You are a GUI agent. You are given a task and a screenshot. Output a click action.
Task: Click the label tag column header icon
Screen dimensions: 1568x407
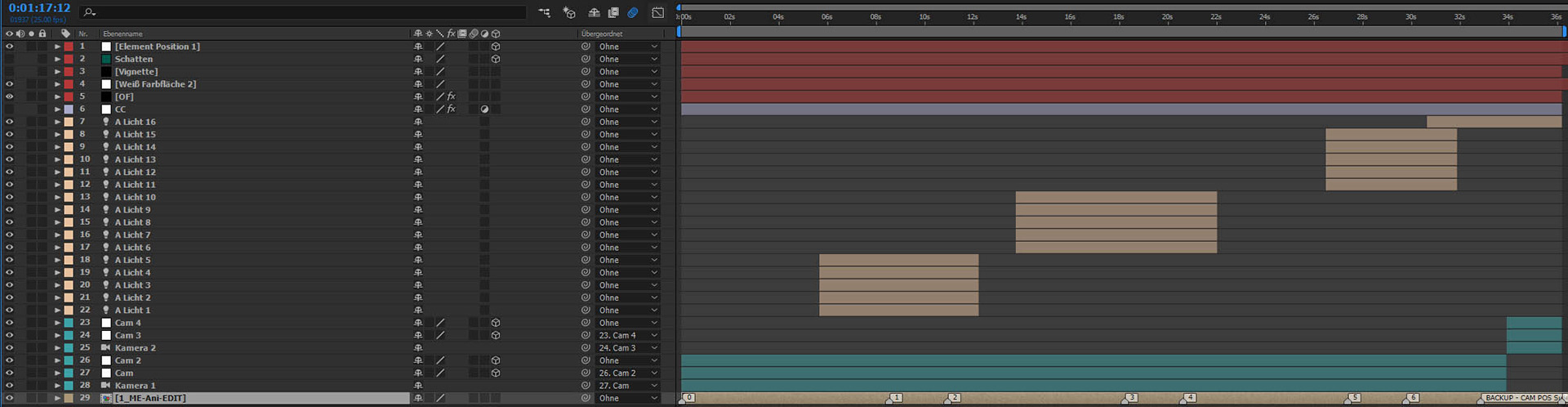point(65,34)
